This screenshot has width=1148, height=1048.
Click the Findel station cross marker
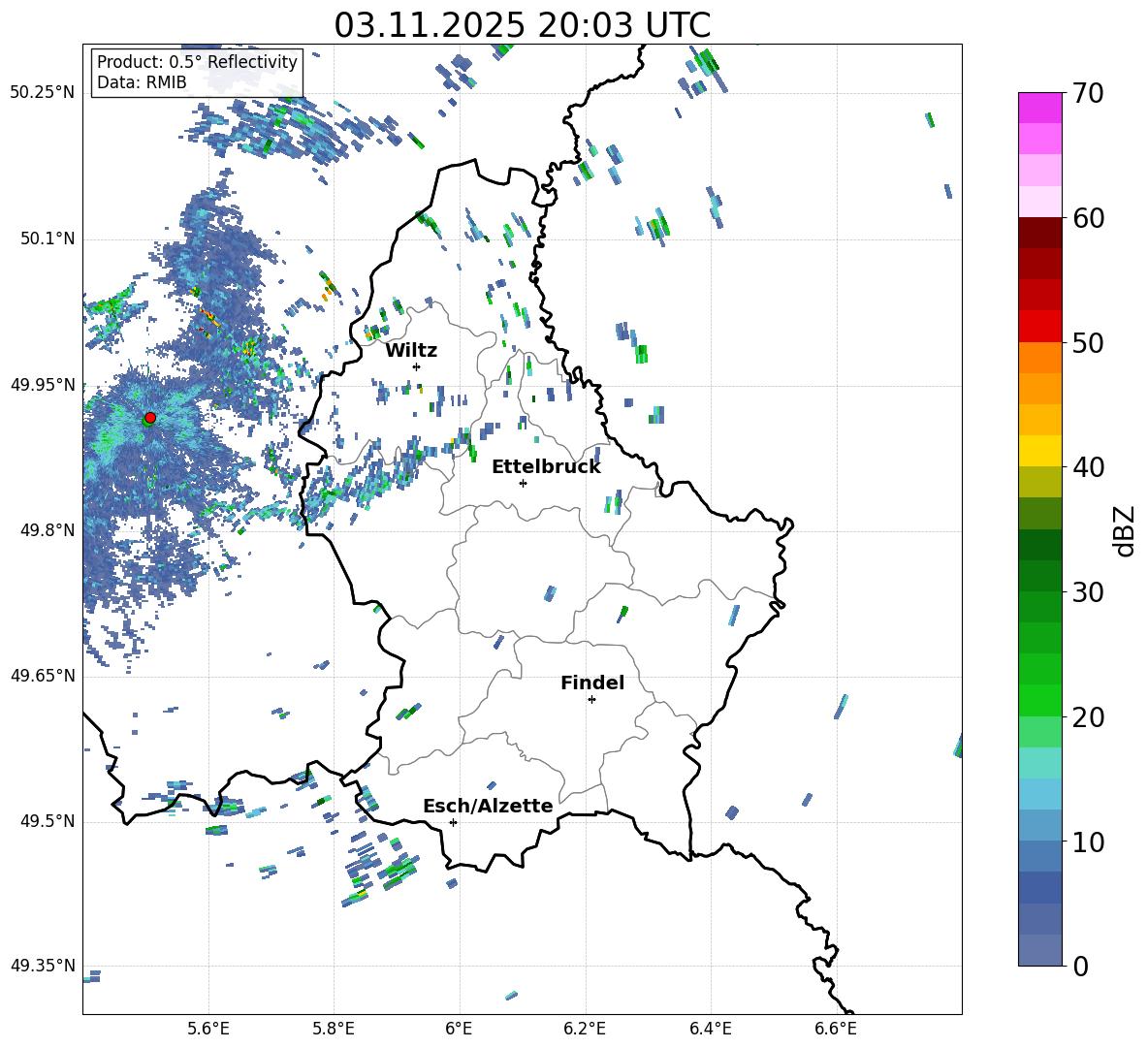point(591,700)
